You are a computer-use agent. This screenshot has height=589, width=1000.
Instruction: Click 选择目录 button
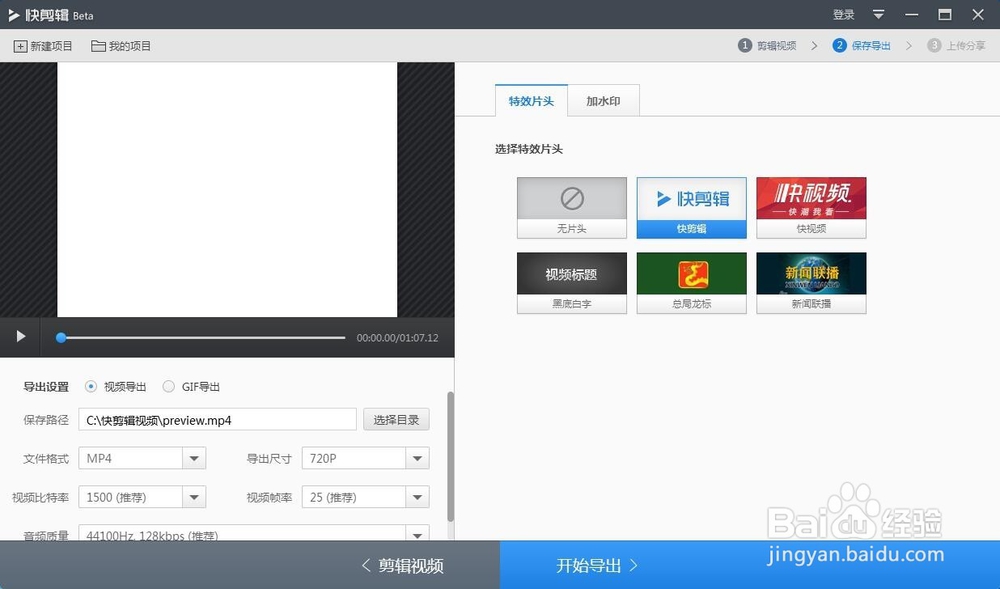[396, 419]
